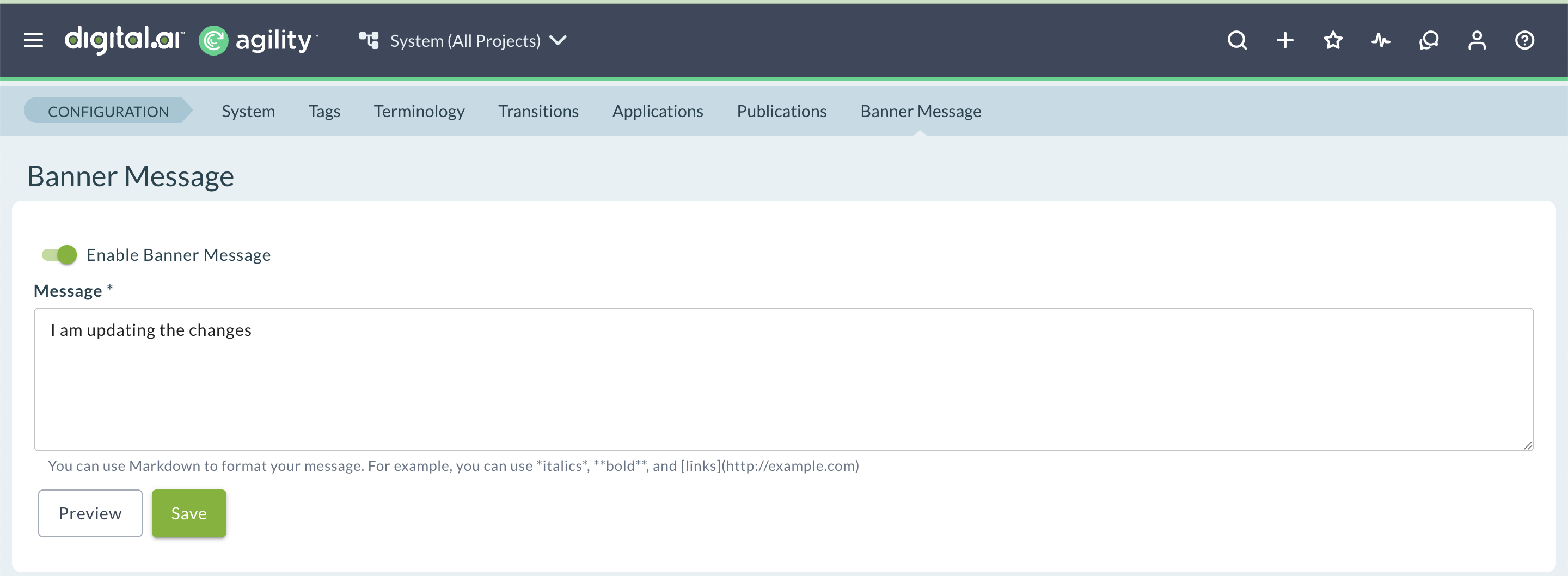1568x576 pixels.
Task: Open the help question mark icon
Action: [x=1524, y=41]
